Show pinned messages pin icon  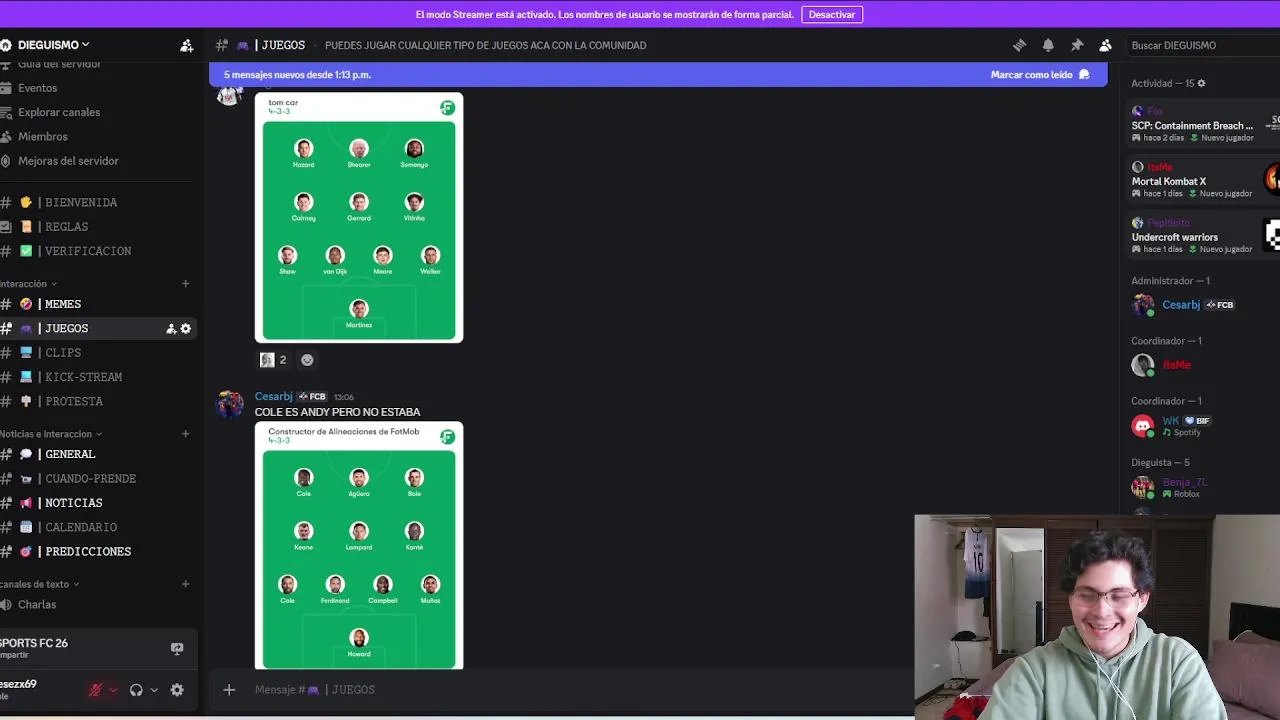(x=1077, y=45)
